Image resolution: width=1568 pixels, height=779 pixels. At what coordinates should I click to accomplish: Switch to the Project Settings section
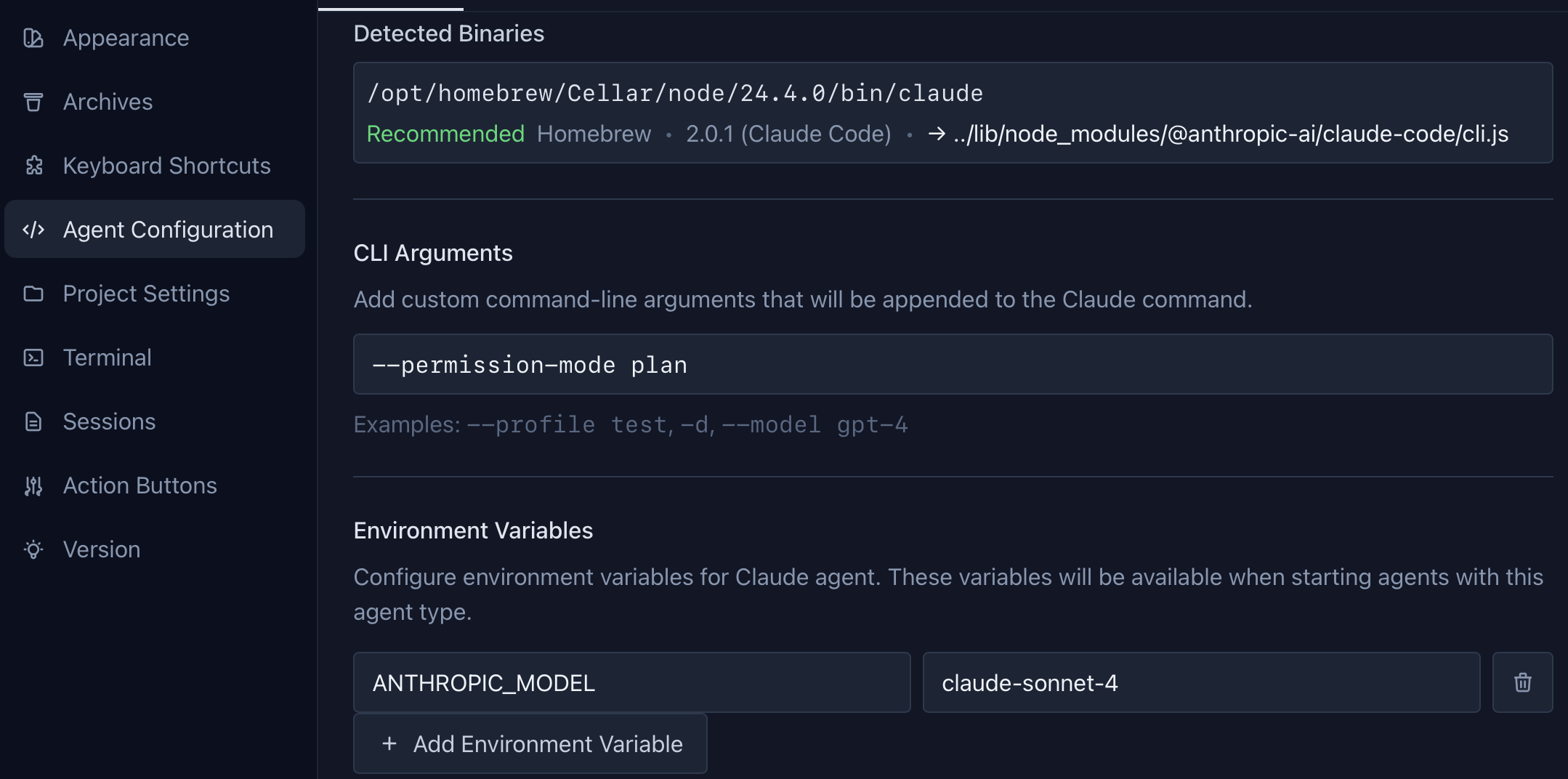[147, 294]
